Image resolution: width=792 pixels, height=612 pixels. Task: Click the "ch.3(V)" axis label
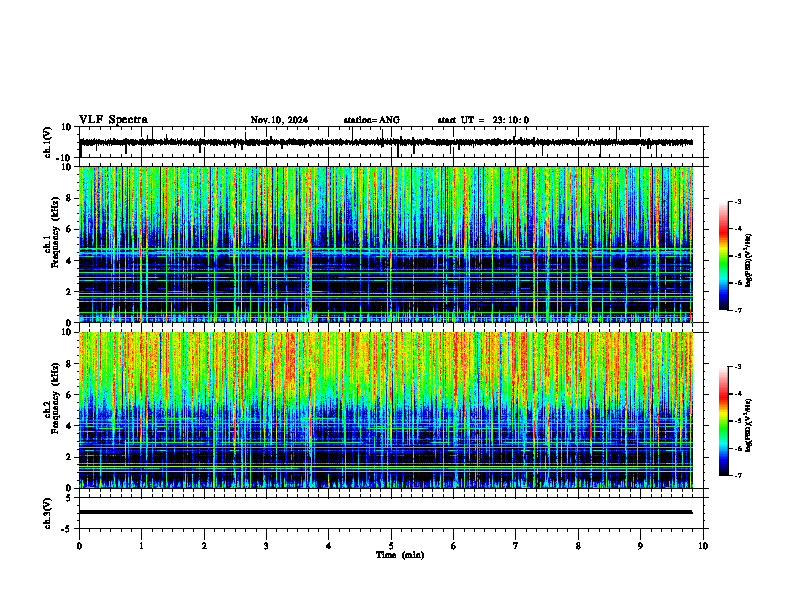tap(48, 513)
